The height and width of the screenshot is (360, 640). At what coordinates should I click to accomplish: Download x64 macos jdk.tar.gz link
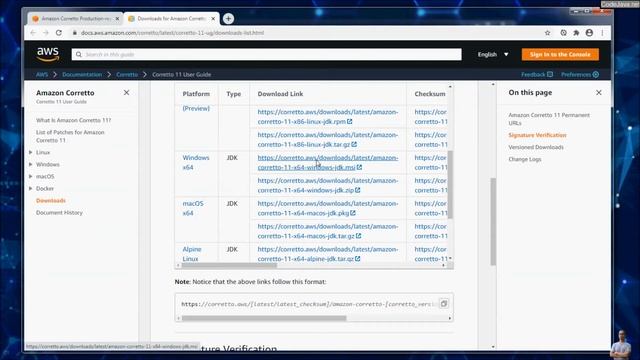[x=327, y=231]
